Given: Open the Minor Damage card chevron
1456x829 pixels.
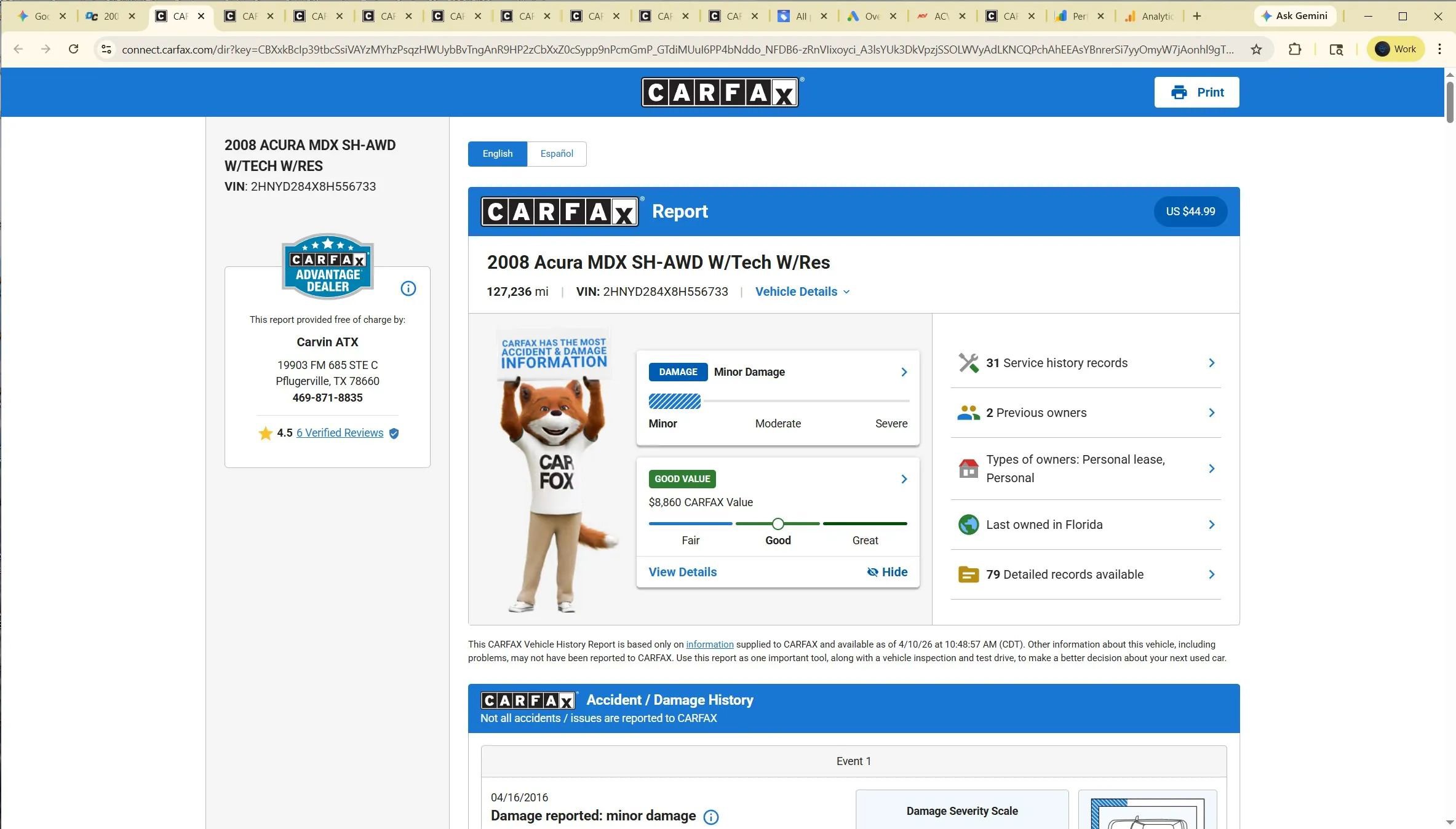Looking at the screenshot, I should (904, 372).
